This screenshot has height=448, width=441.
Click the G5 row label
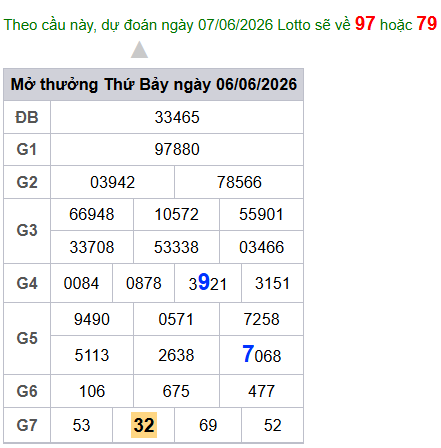tap(27, 338)
